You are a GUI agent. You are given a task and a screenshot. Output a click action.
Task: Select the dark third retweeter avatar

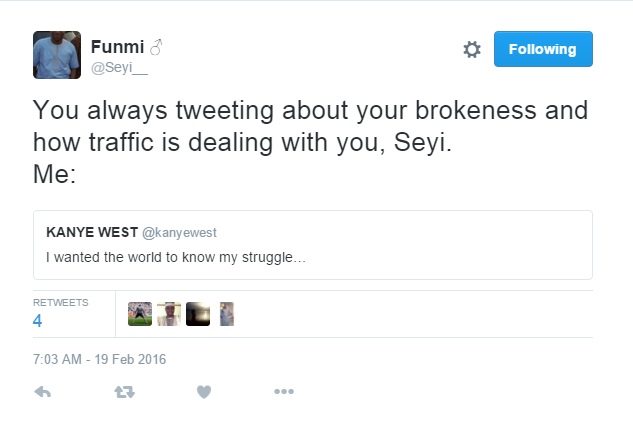198,314
